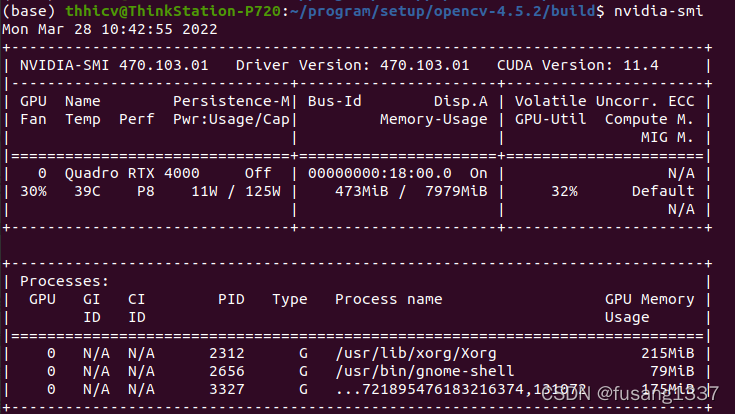The image size is (735, 414).
Task: Click the 'Persistence-M' column header
Action: pos(232,101)
